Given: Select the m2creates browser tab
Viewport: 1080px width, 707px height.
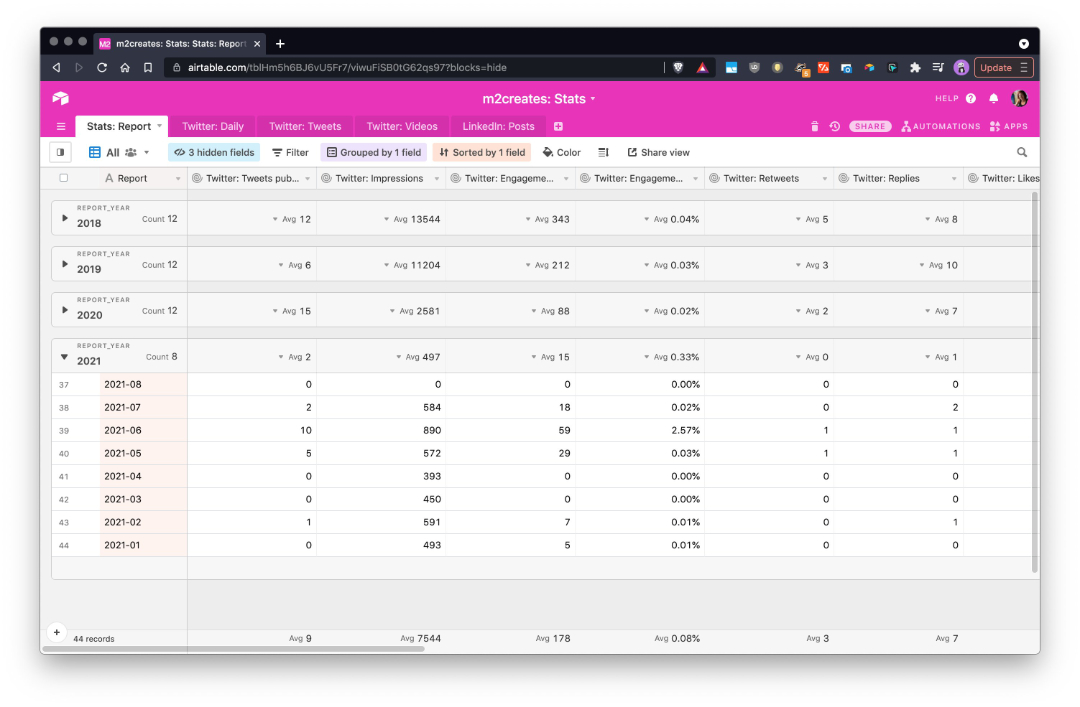Looking at the screenshot, I should point(180,43).
